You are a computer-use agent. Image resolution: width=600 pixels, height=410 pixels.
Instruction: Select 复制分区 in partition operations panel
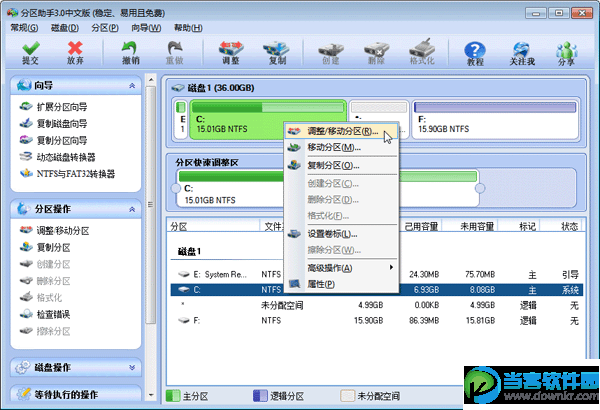pyautogui.click(x=45, y=248)
